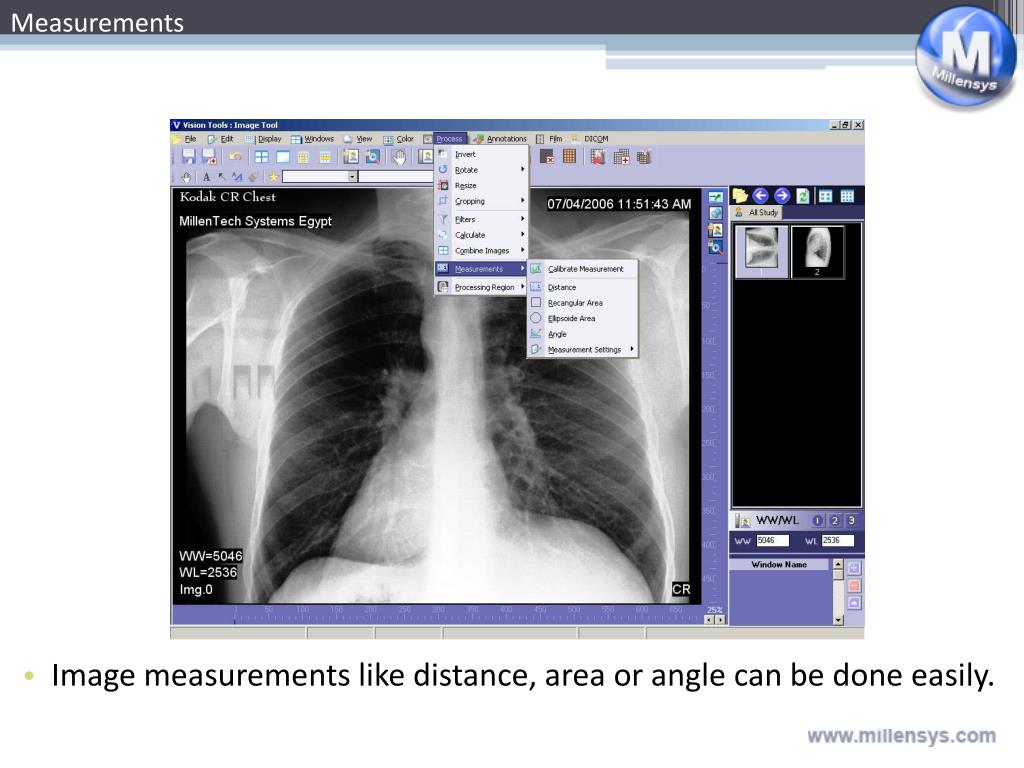Click the blue forward arrow in study panel
Viewport: 1024px width, 768px height.
[x=782, y=196]
